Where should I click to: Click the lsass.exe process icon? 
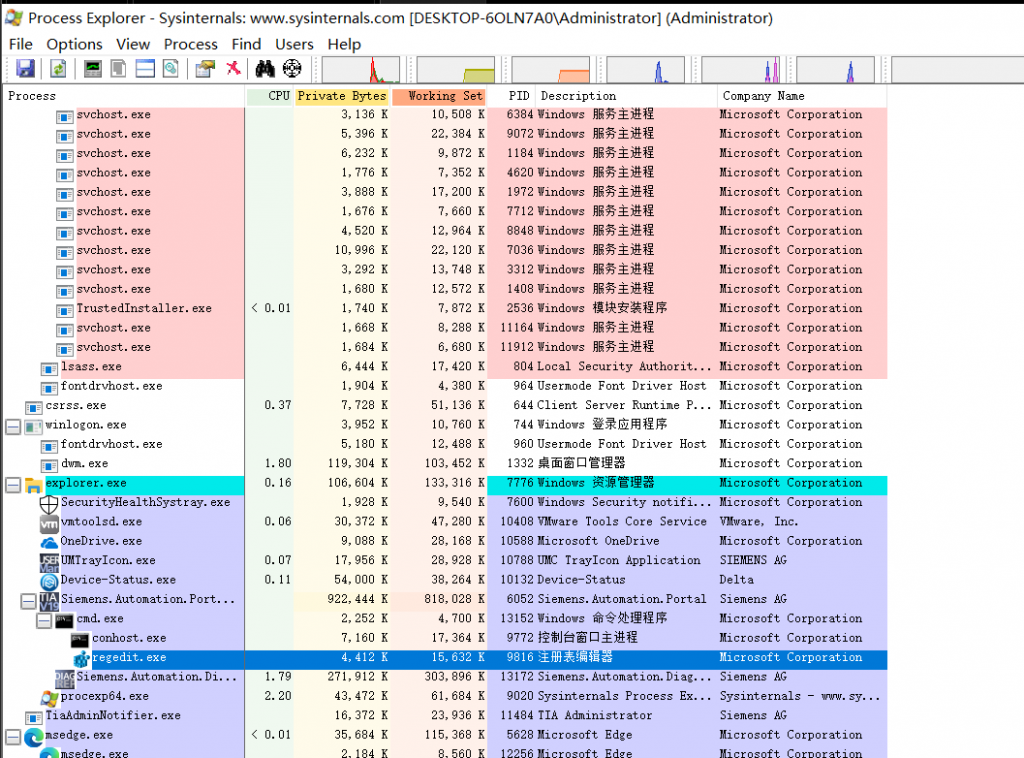coord(49,368)
